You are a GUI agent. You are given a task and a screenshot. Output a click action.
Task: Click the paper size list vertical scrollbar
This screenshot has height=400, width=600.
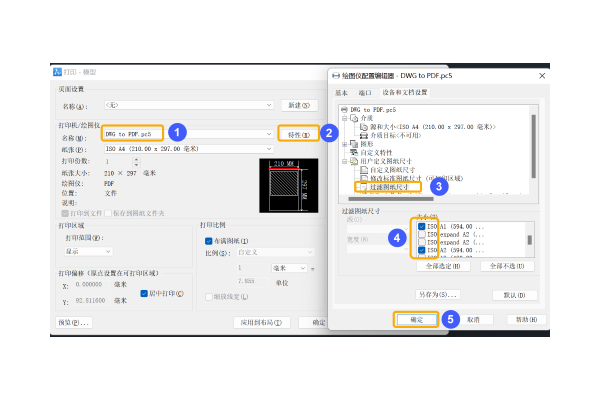point(530,240)
